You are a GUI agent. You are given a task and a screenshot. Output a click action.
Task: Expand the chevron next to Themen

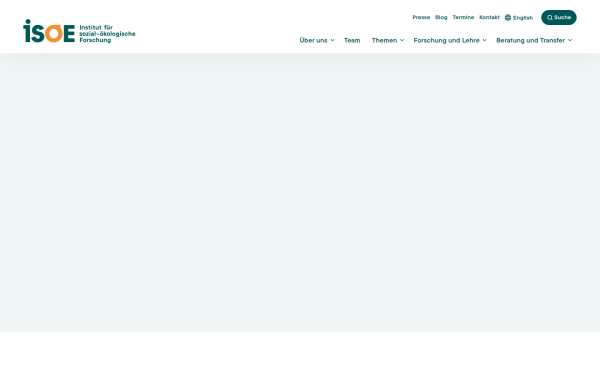click(x=402, y=40)
